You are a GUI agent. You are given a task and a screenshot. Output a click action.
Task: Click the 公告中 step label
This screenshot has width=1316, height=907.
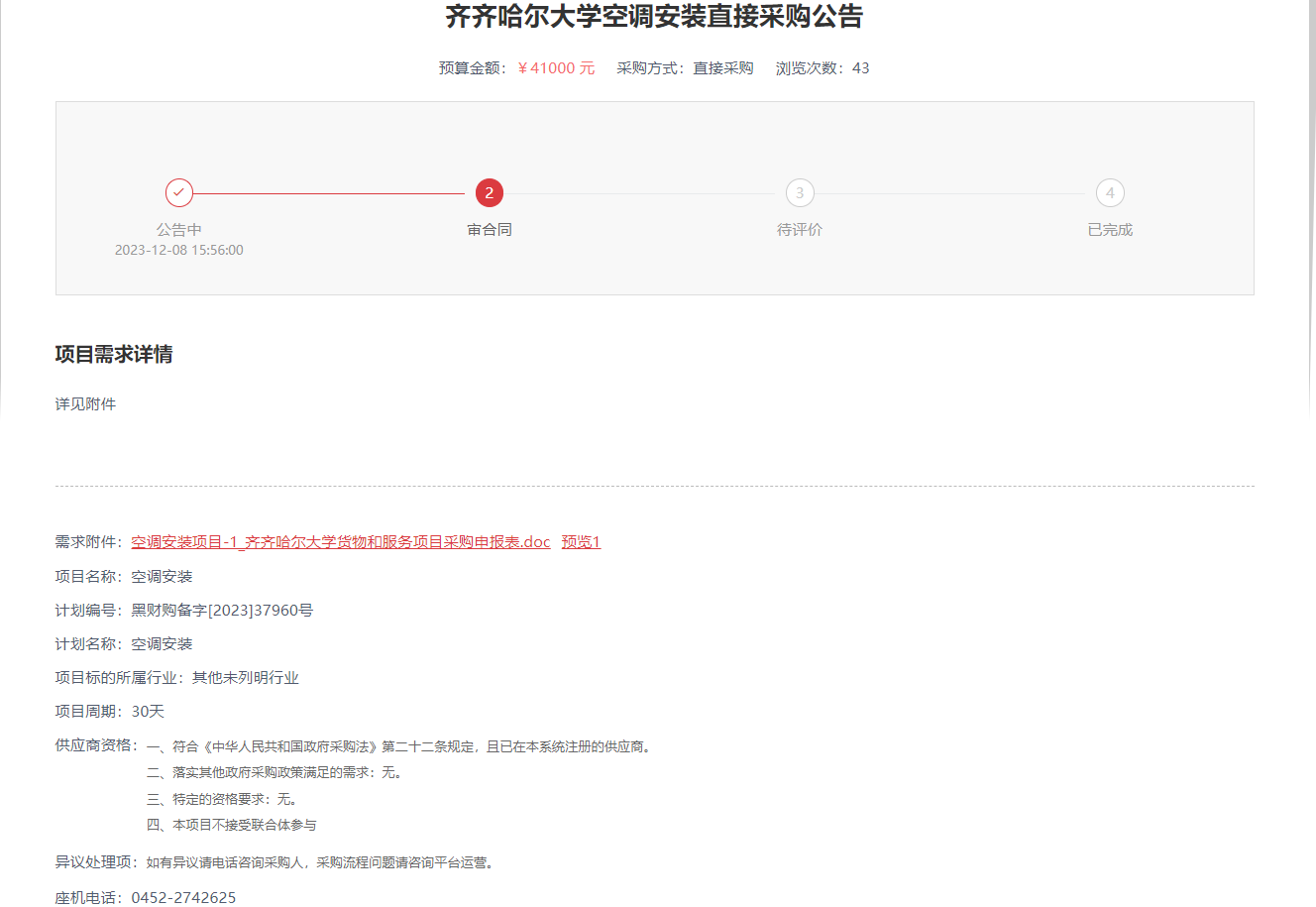[179, 230]
